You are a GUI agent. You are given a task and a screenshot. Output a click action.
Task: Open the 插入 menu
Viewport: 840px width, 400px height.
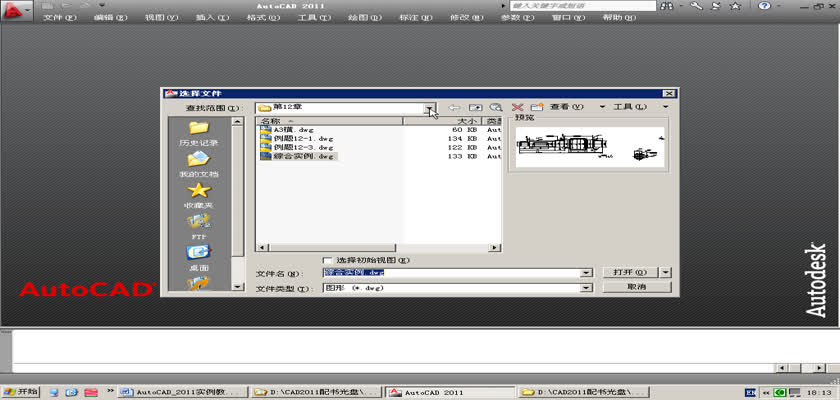(212, 17)
